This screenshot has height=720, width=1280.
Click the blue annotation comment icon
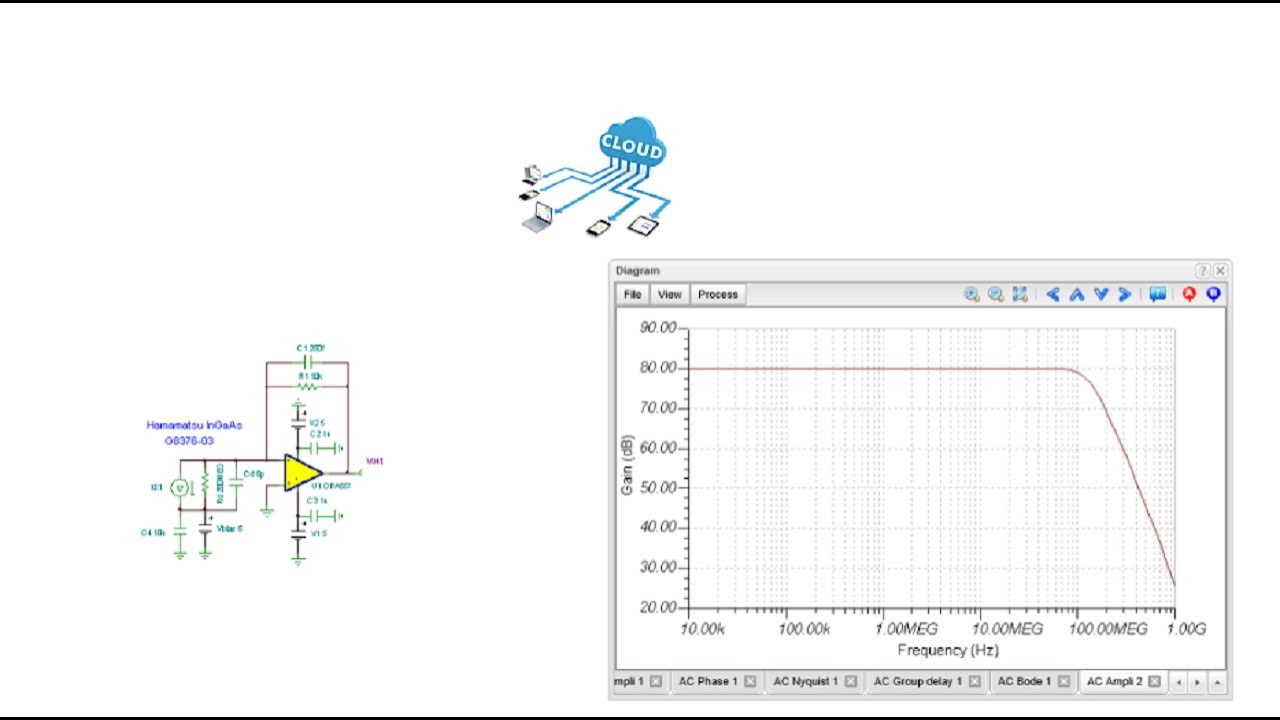click(1157, 294)
